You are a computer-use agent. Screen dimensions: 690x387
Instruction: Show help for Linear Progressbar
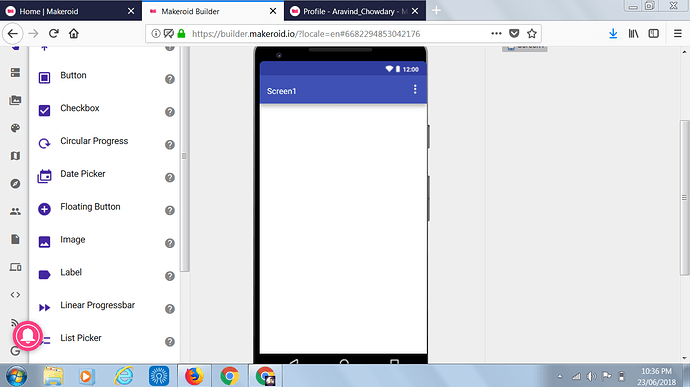point(170,309)
